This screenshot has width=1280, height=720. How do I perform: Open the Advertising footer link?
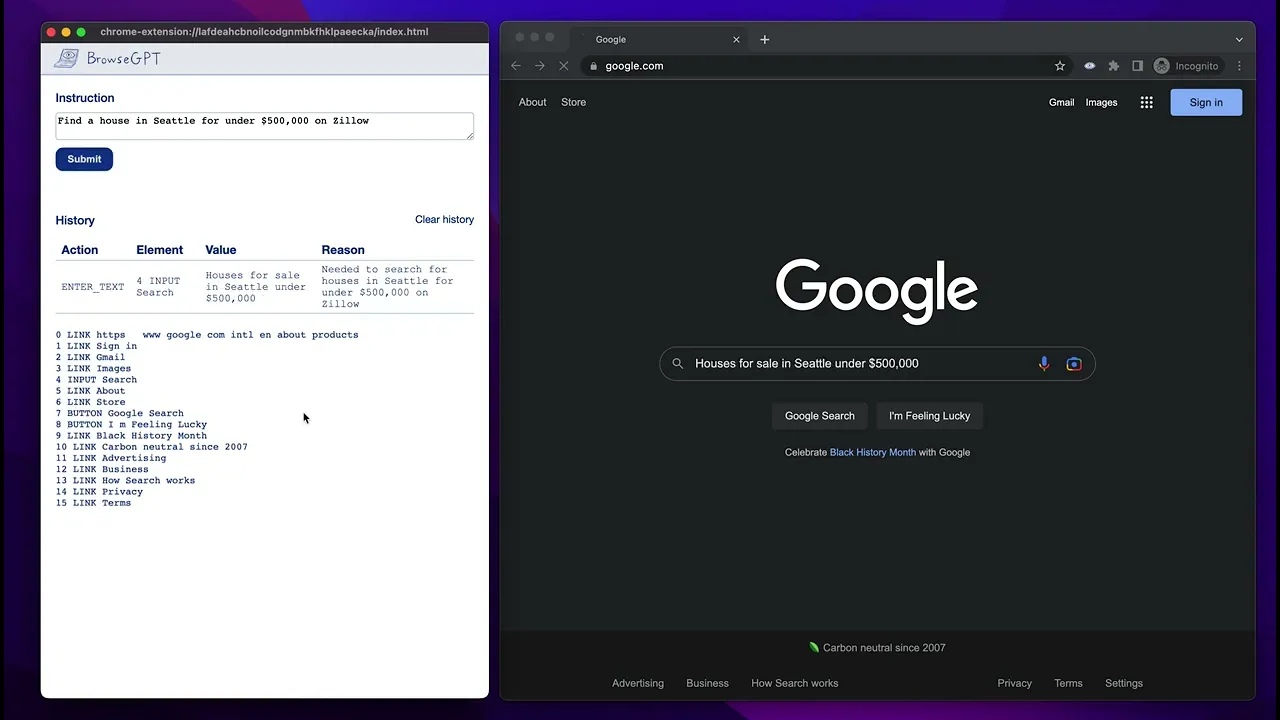pyautogui.click(x=638, y=683)
